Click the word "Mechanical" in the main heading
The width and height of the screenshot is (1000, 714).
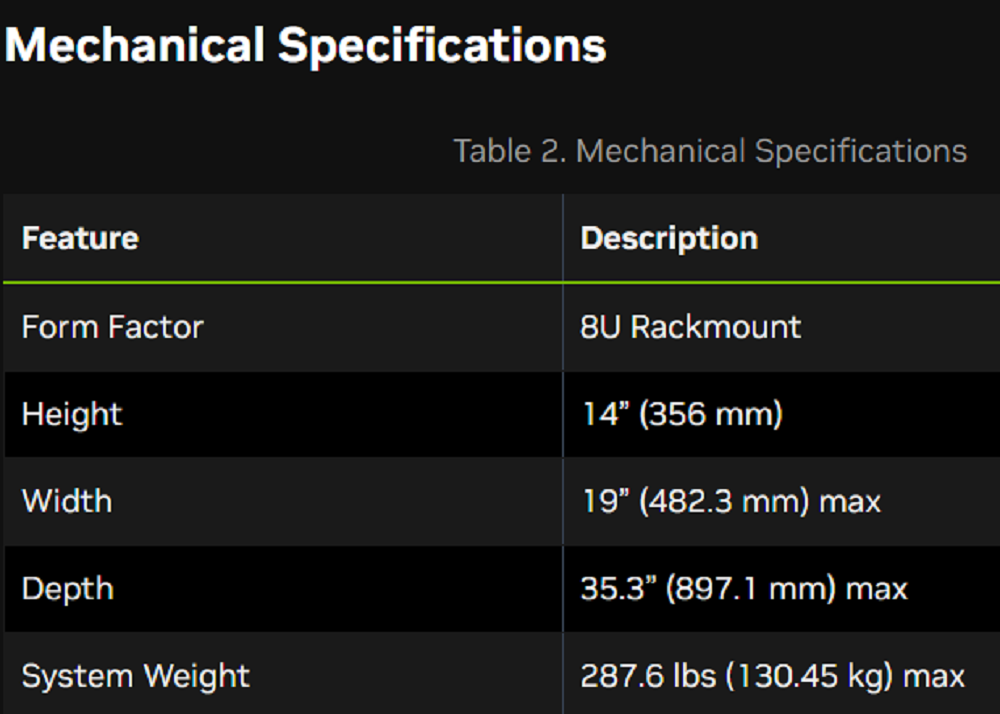click(x=136, y=45)
